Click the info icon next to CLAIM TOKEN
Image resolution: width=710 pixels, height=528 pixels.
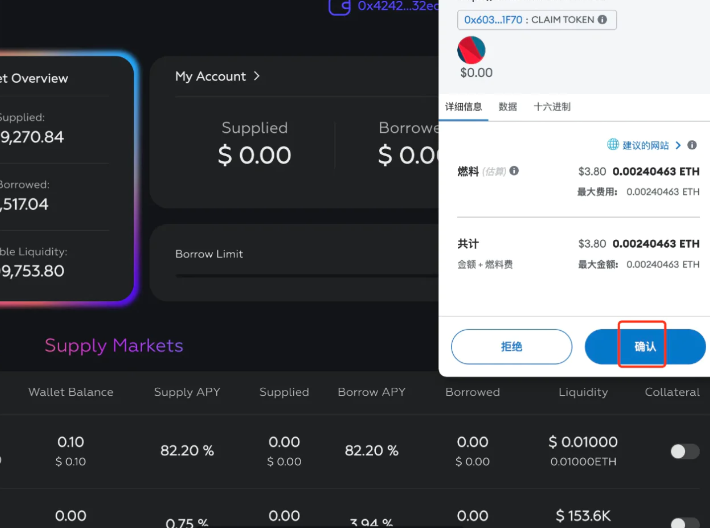(x=602, y=19)
